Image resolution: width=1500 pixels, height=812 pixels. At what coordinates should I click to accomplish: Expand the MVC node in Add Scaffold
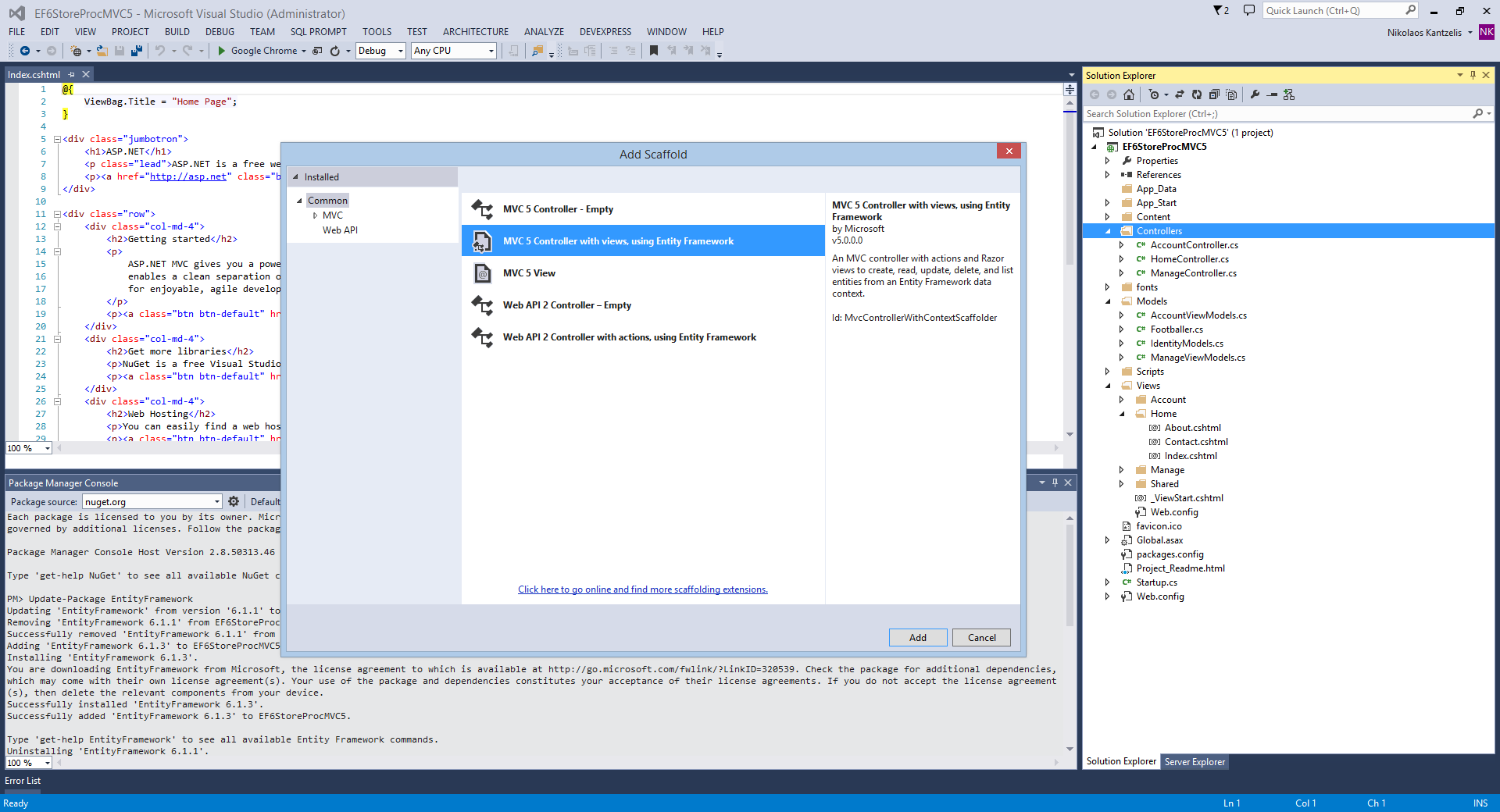(x=315, y=215)
